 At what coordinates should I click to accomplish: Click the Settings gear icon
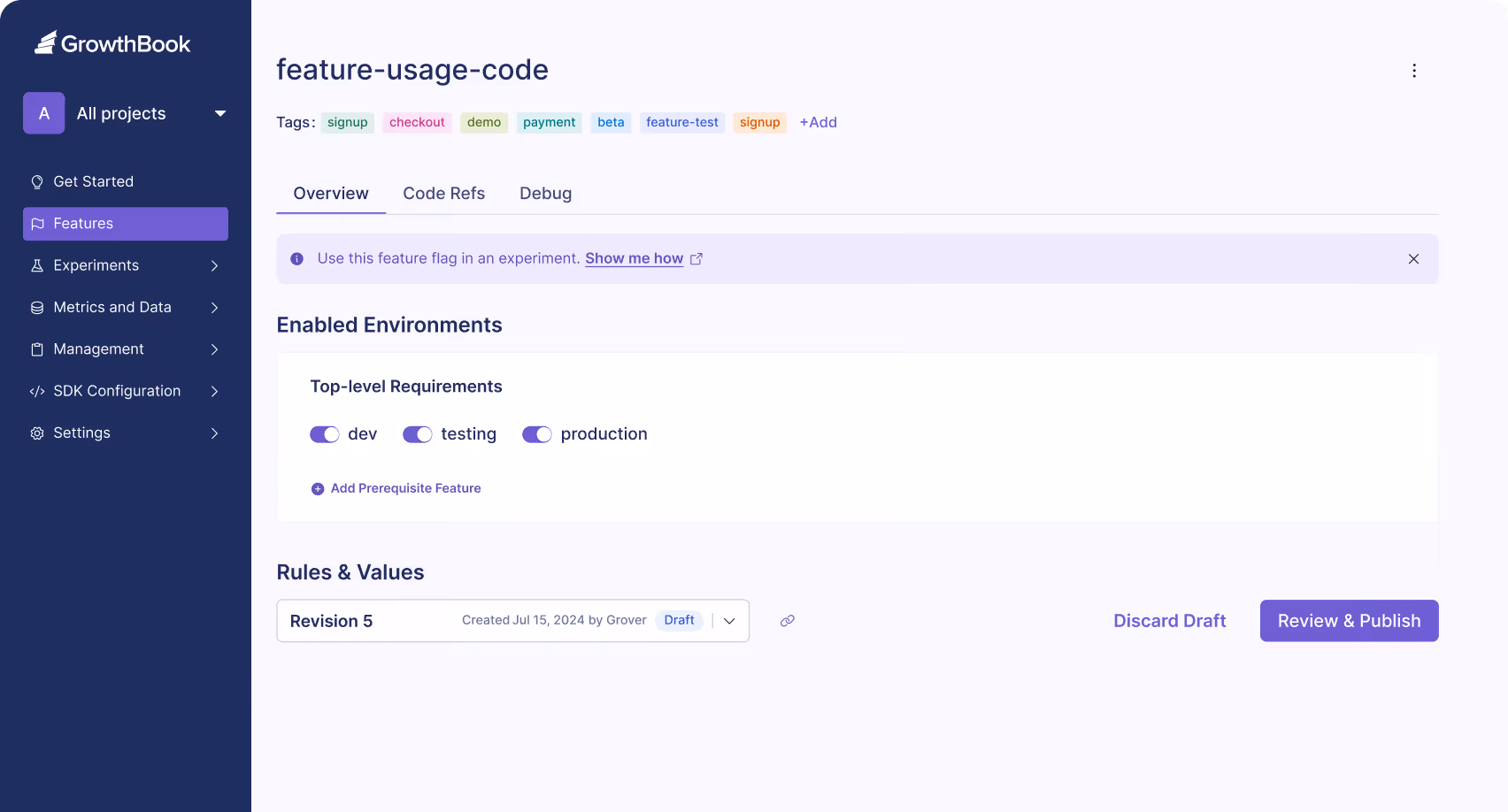pos(37,433)
